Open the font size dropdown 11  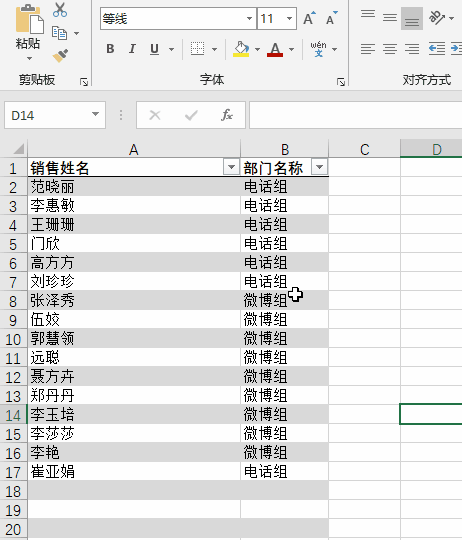(290, 18)
